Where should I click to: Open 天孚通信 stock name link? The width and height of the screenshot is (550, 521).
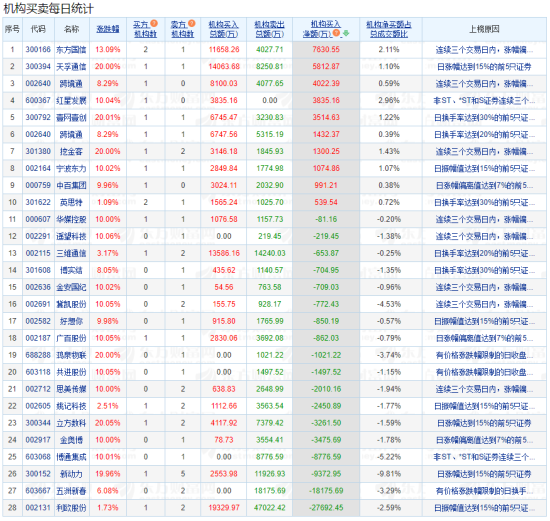pyautogui.click(x=71, y=67)
